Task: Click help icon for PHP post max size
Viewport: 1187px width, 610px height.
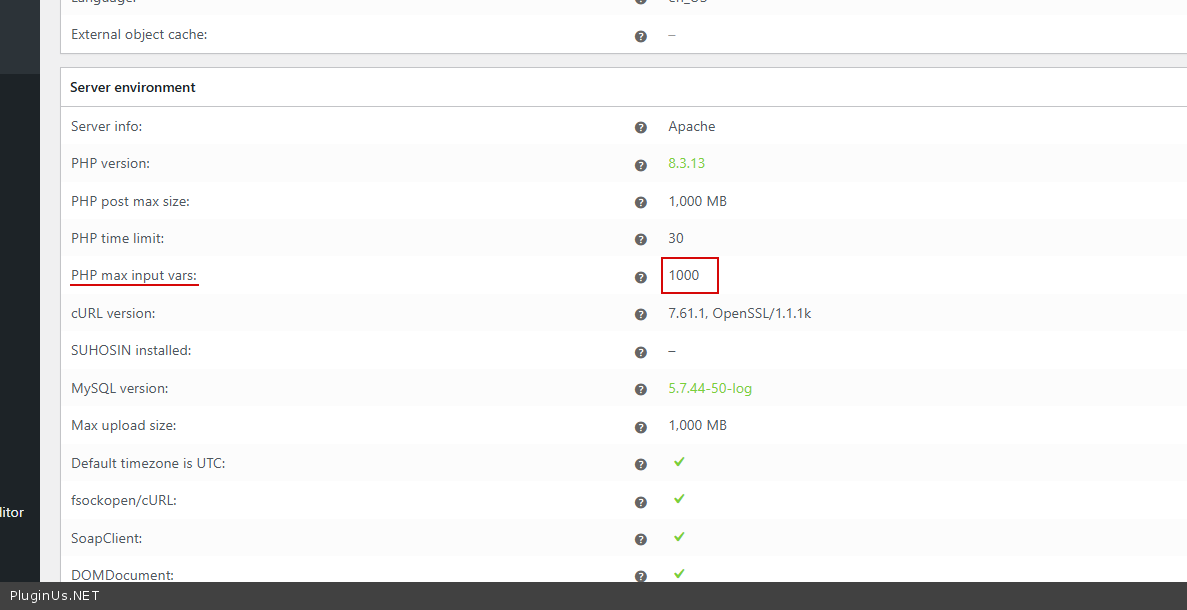Action: [x=641, y=203]
